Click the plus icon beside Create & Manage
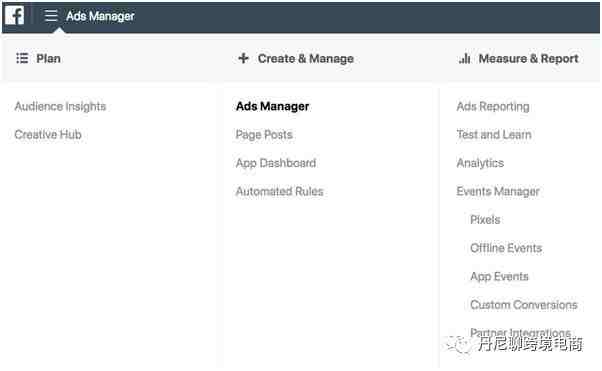 click(x=243, y=58)
